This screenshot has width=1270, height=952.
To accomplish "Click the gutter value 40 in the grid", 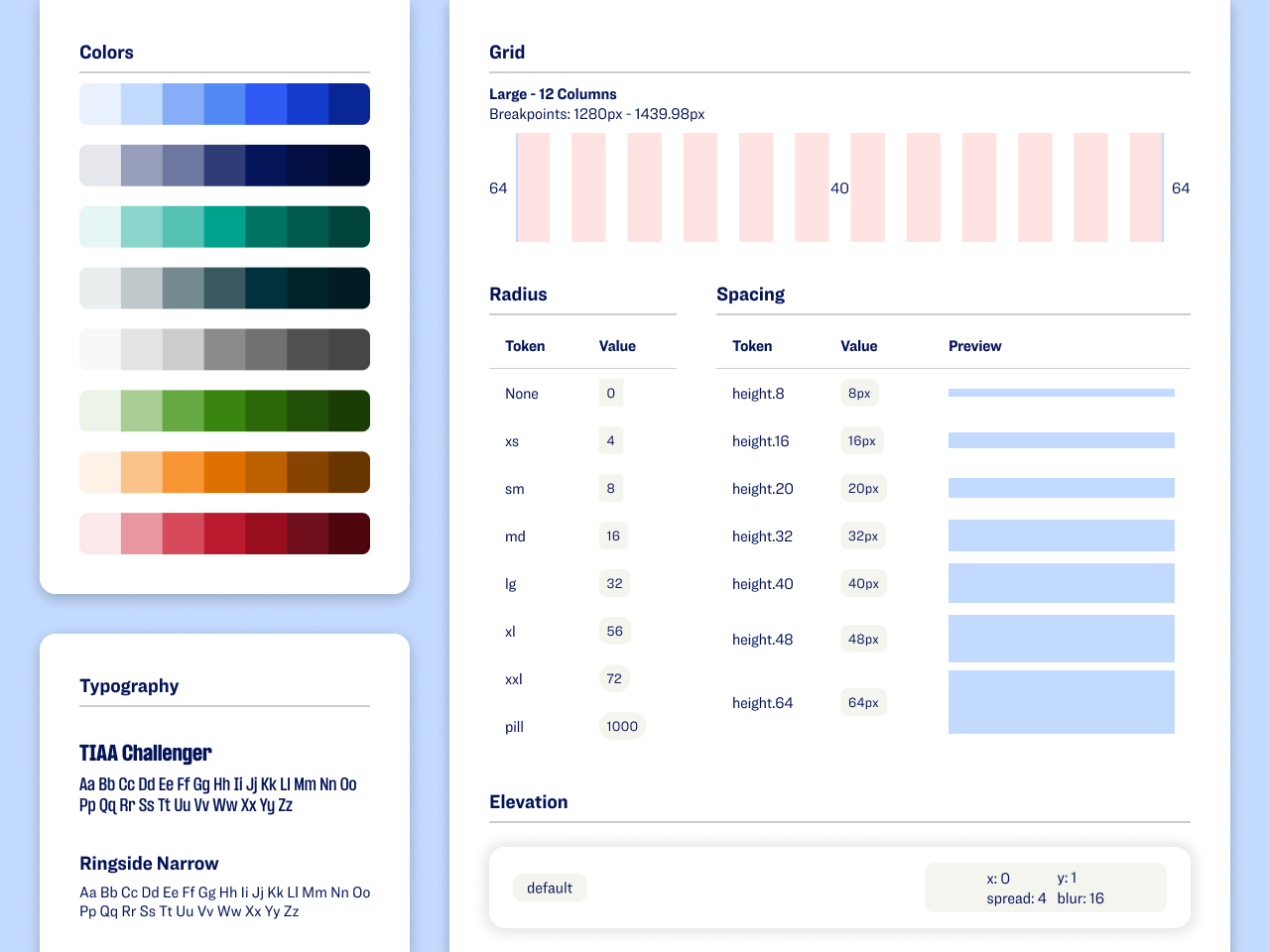I will pyautogui.click(x=839, y=188).
